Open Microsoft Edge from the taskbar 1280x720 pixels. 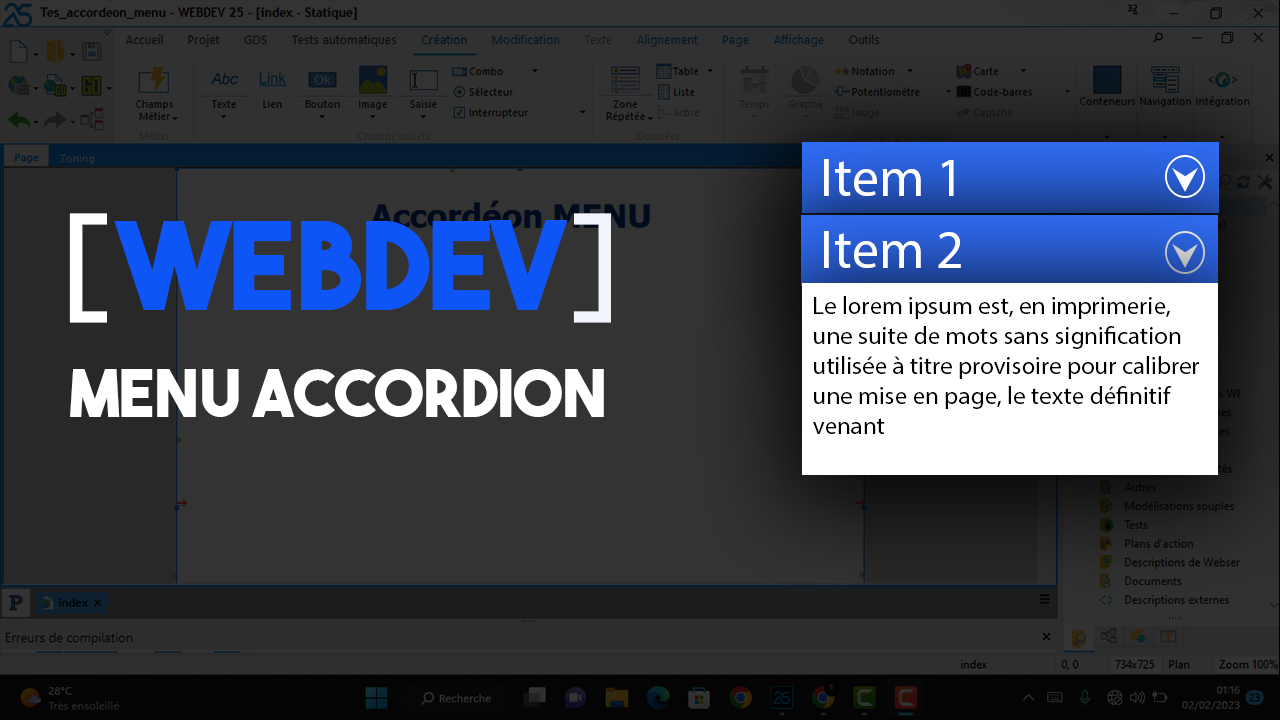coord(657,697)
